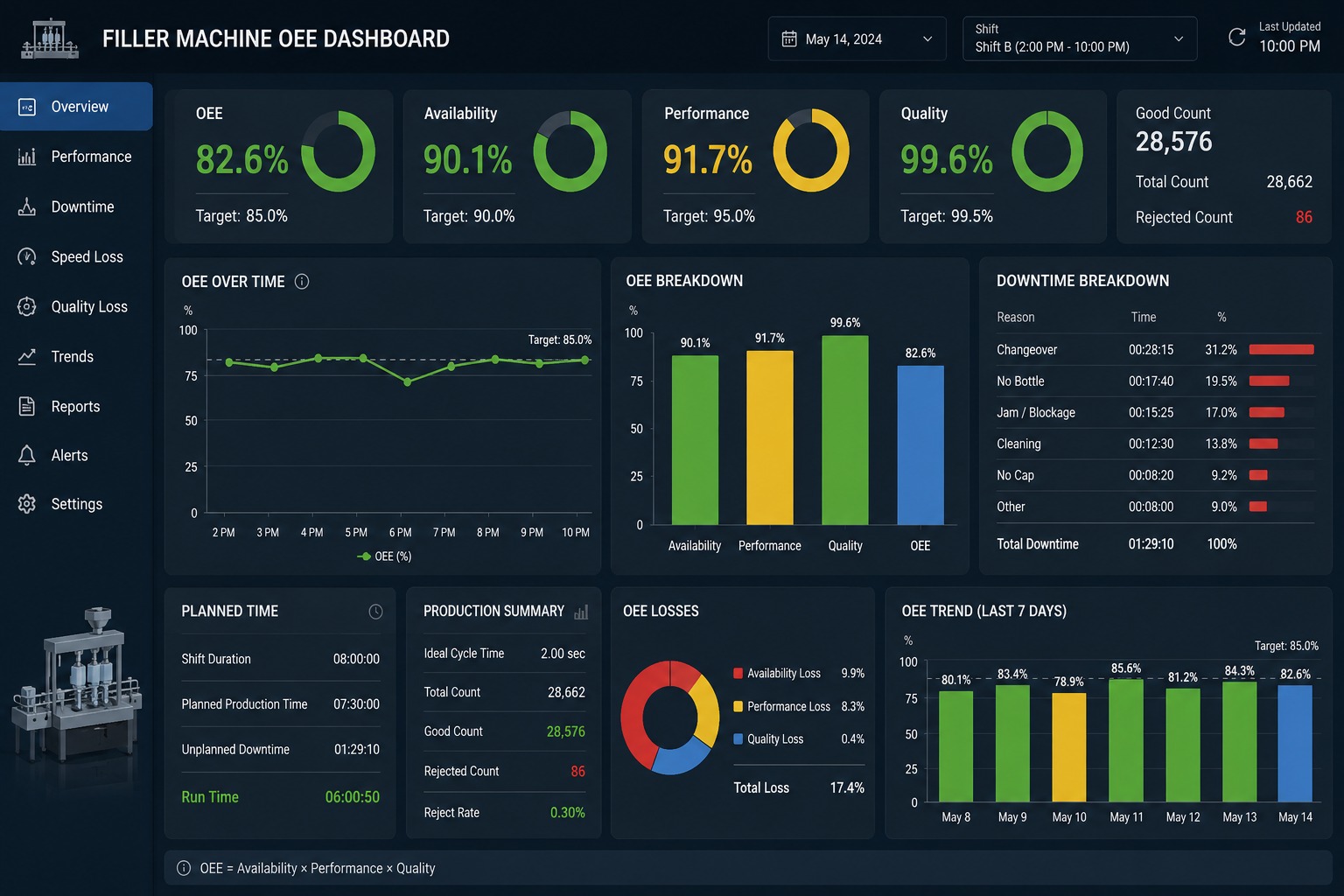The width and height of the screenshot is (1344, 896).
Task: Open the Reports sidebar item
Action: 76,406
